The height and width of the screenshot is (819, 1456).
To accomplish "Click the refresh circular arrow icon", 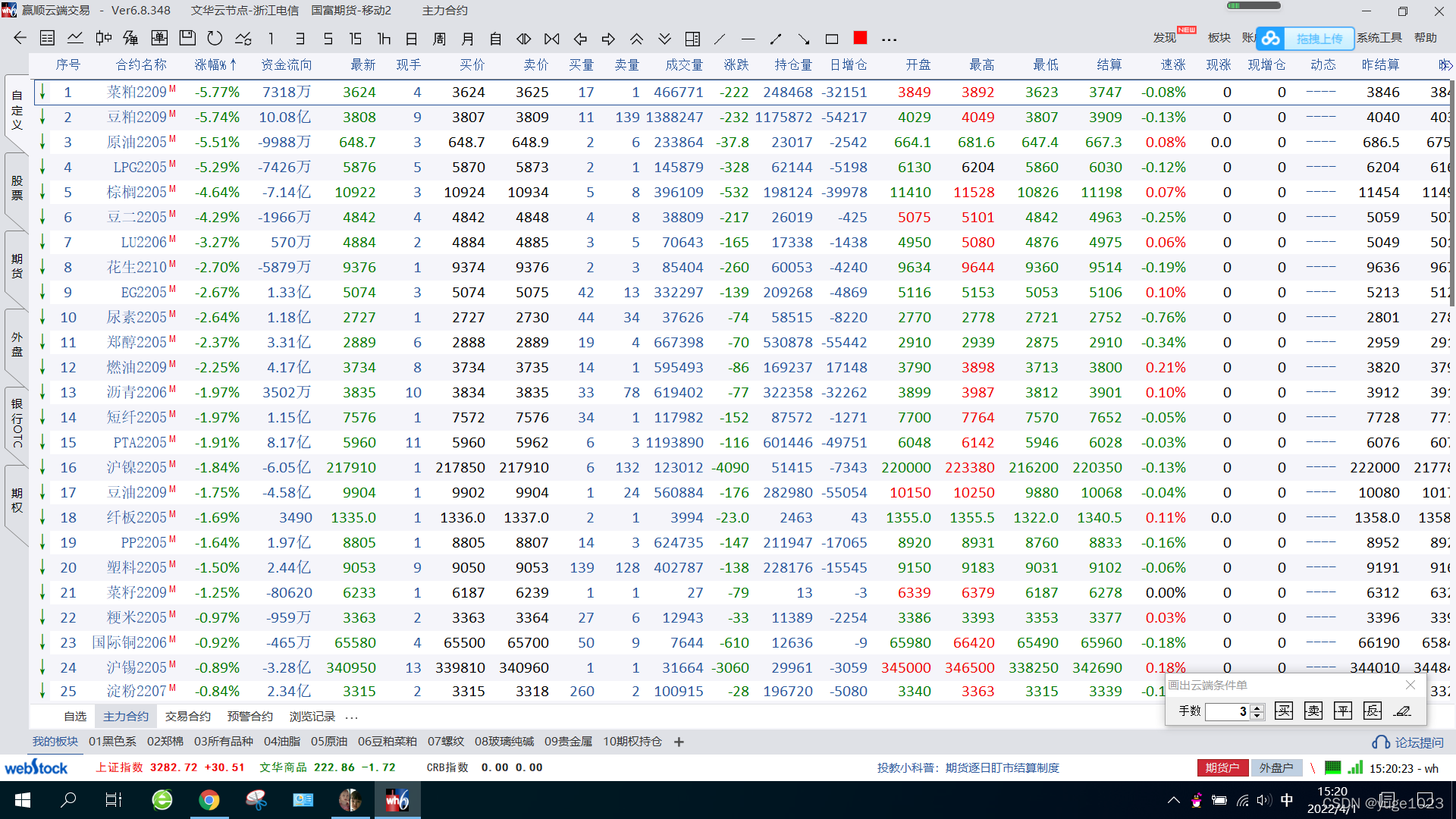I will click(215, 38).
